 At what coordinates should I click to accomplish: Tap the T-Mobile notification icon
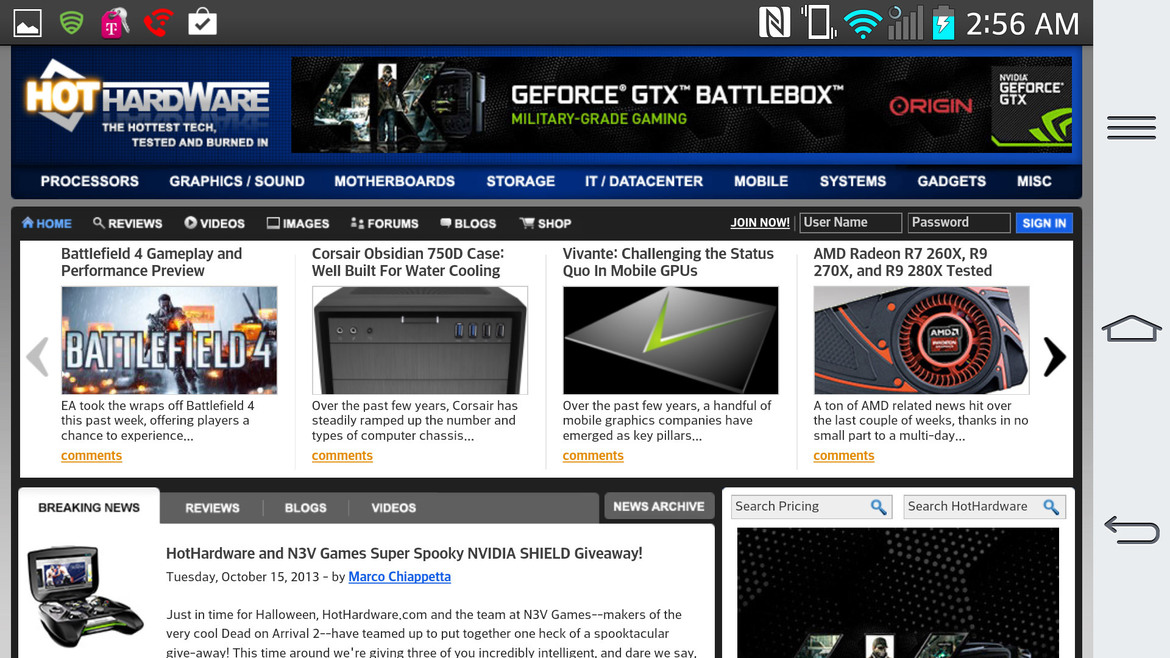(114, 23)
